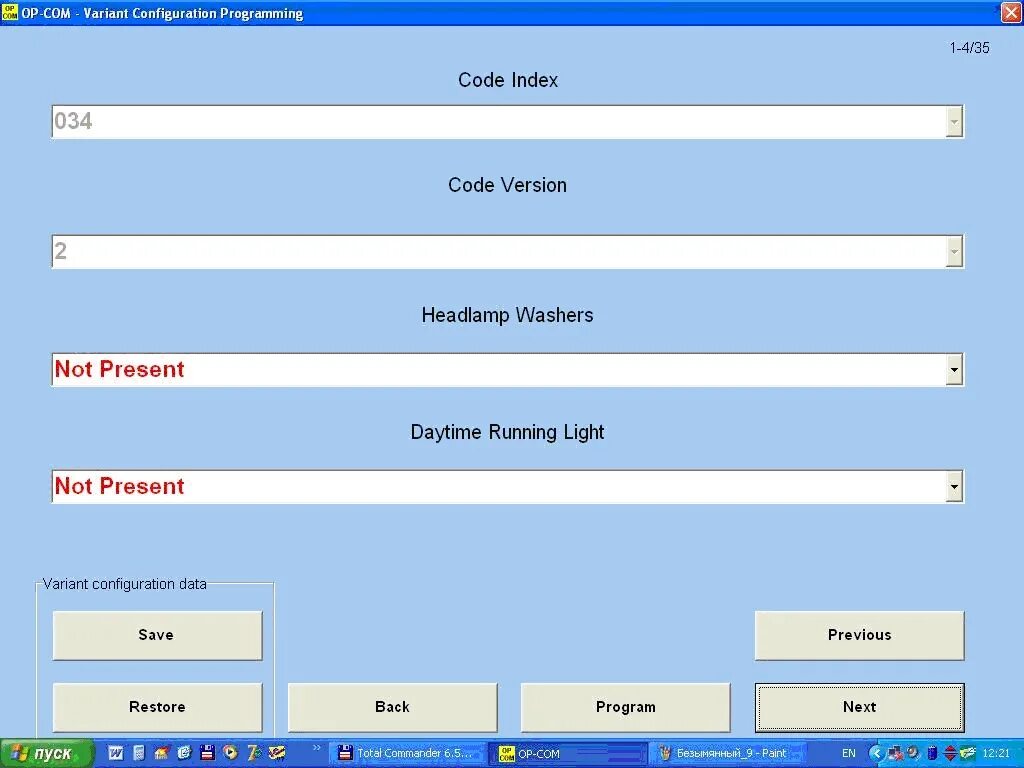Click the Code Version field showing 2
1024x768 pixels.
(x=507, y=251)
